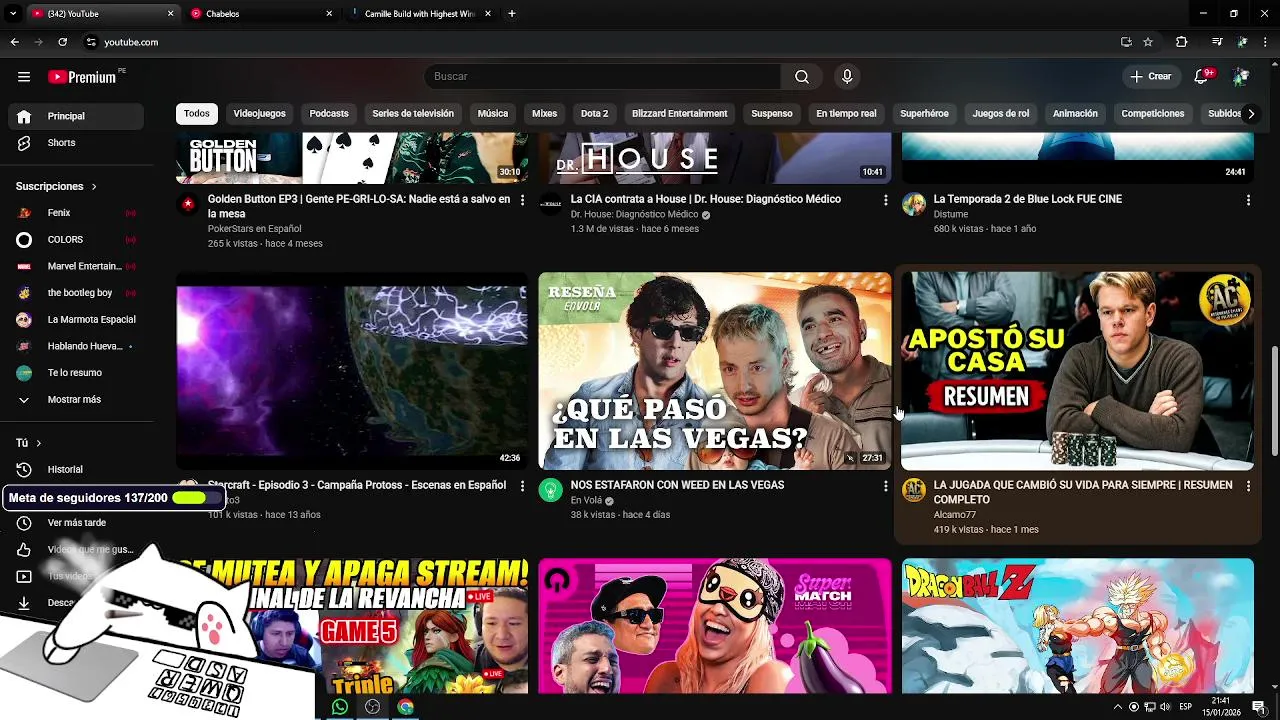Image resolution: width=1280 pixels, height=720 pixels.
Task: Select the Competiciones filter chip
Action: pyautogui.click(x=1153, y=114)
